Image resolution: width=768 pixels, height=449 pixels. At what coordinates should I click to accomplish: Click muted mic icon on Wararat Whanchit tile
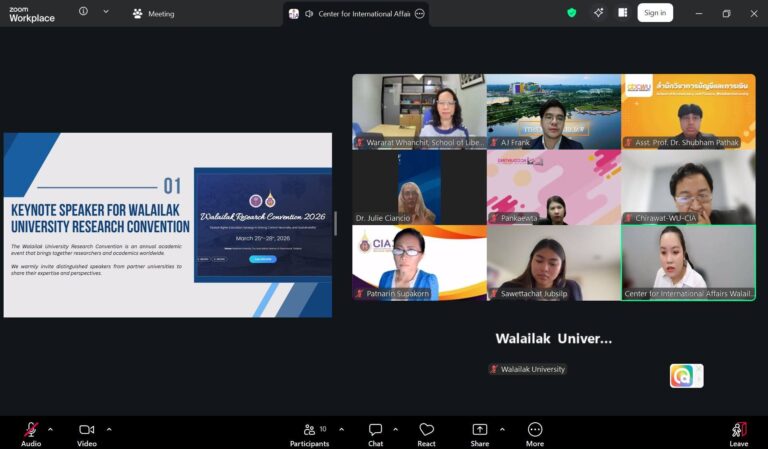[x=360, y=142]
